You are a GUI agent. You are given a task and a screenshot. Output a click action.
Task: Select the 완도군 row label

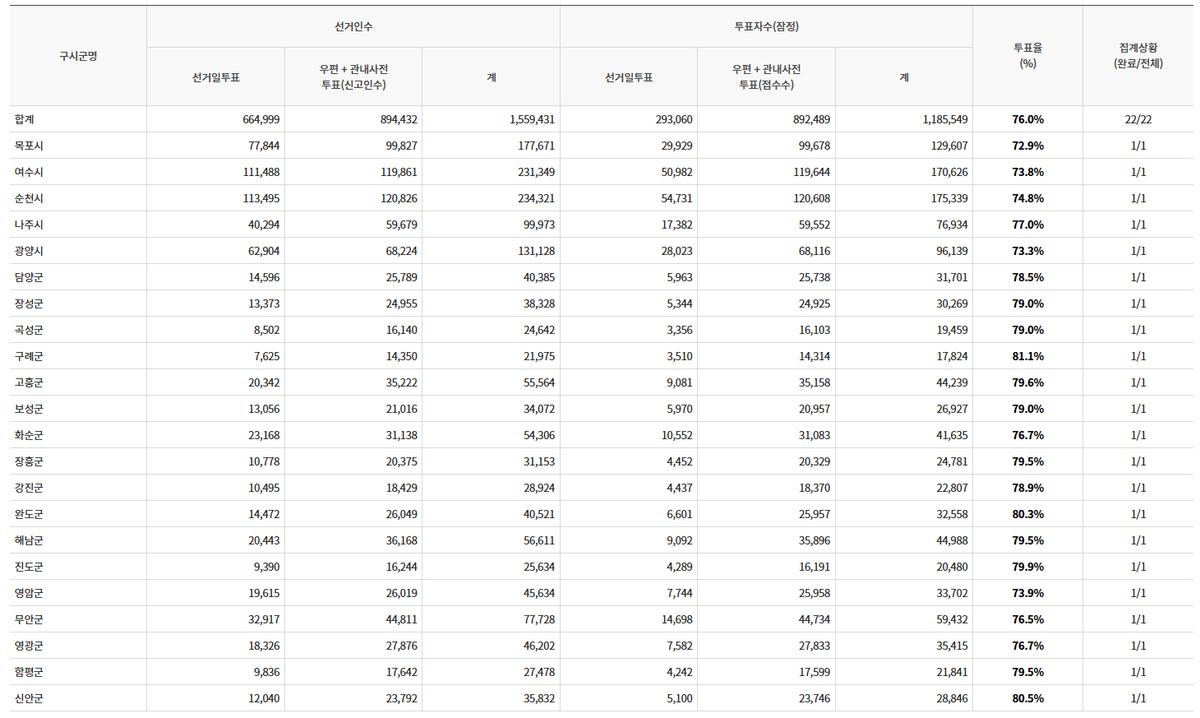(29, 514)
